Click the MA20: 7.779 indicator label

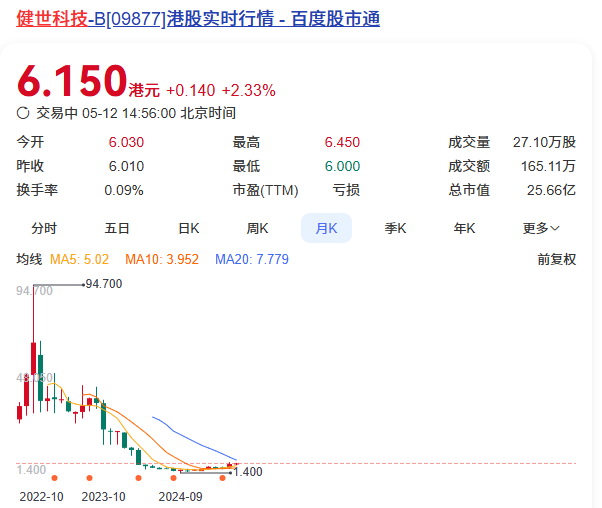point(252,260)
